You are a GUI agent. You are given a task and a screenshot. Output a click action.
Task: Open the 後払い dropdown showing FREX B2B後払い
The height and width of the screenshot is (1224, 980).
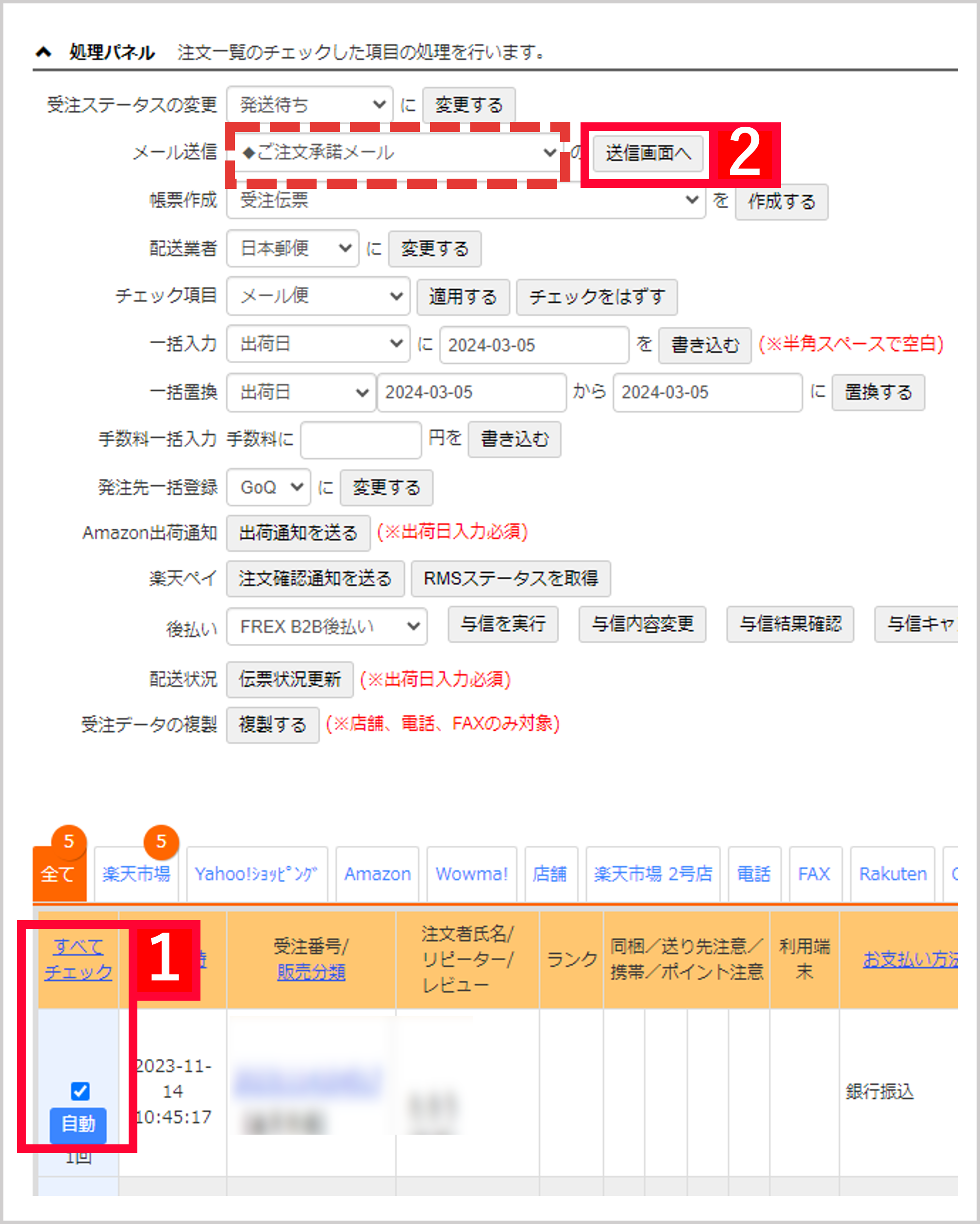tap(327, 627)
